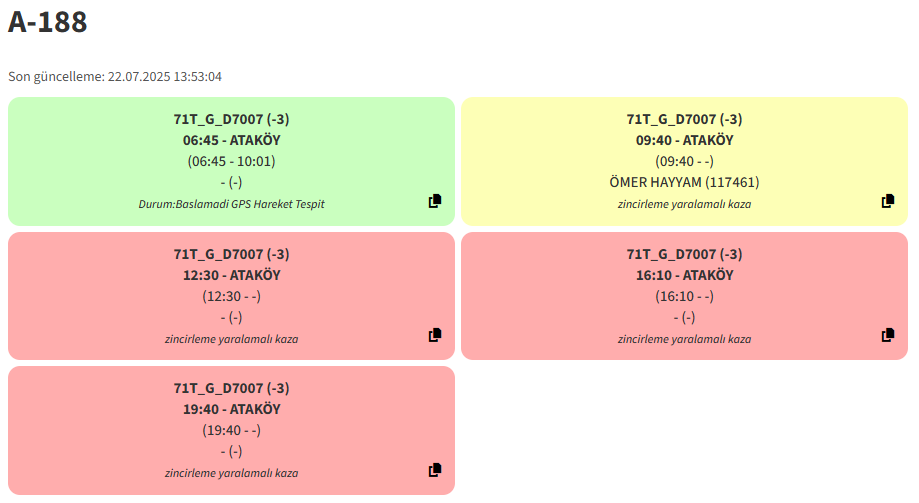This screenshot has width=919, height=503.
Task: Click the 12:30 card's zincirleme yaralamalı kaza note
Action: click(x=232, y=339)
